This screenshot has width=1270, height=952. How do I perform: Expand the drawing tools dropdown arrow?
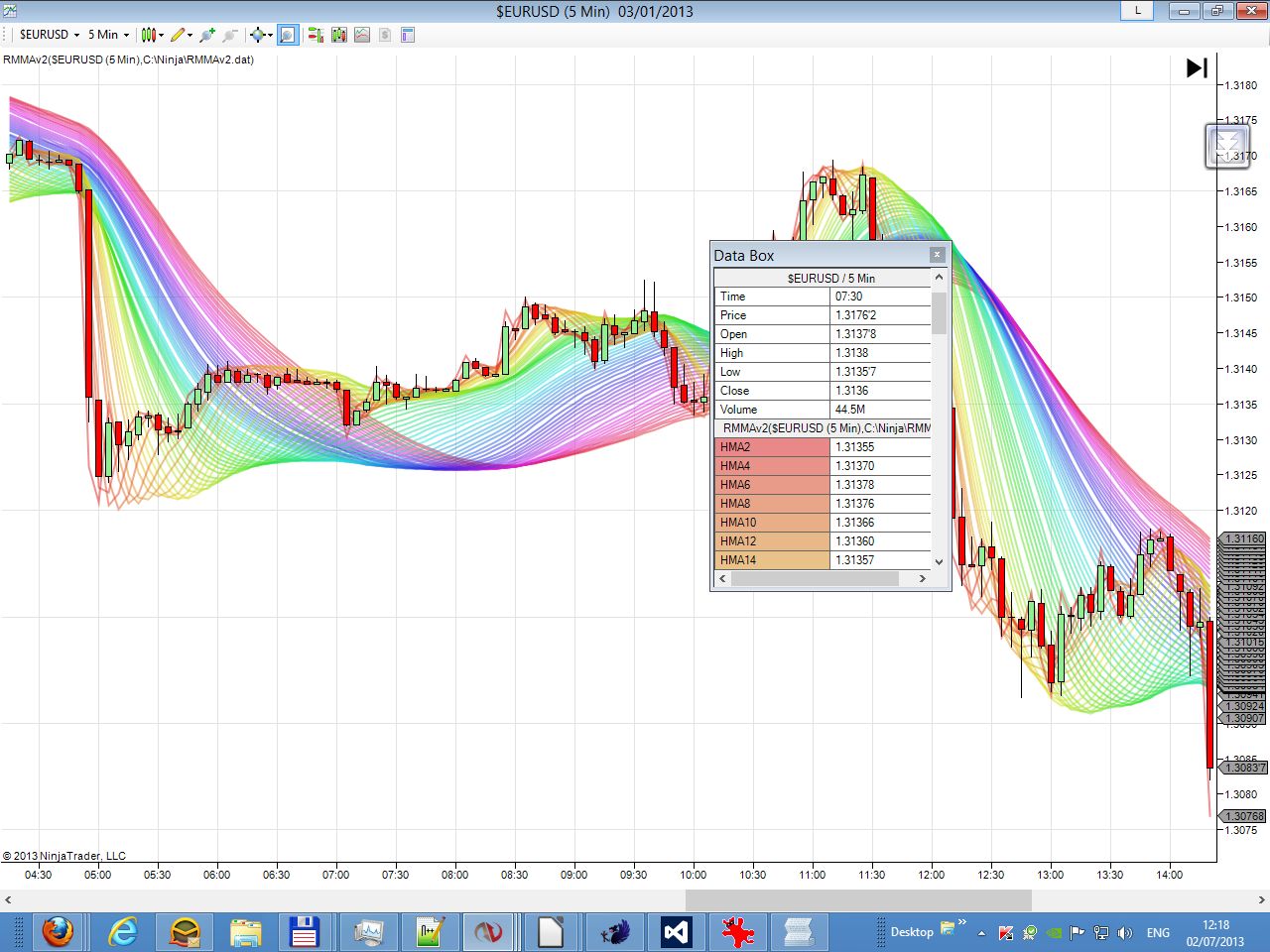(190, 35)
